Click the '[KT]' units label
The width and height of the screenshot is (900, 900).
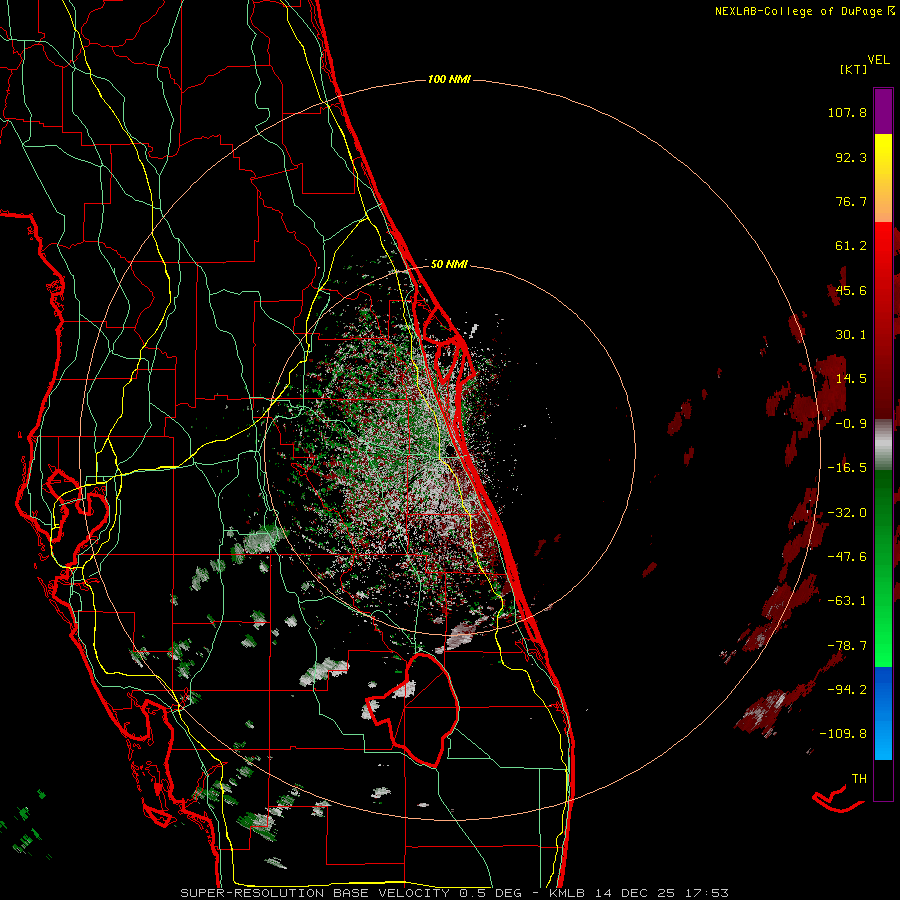click(854, 69)
